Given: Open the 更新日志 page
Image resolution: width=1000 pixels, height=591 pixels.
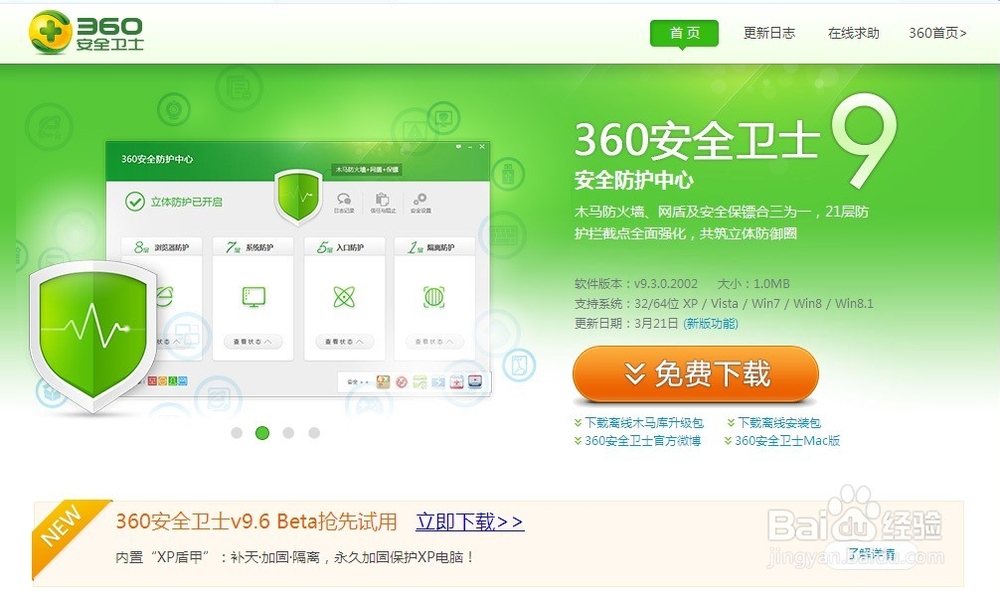Looking at the screenshot, I should coord(769,33).
